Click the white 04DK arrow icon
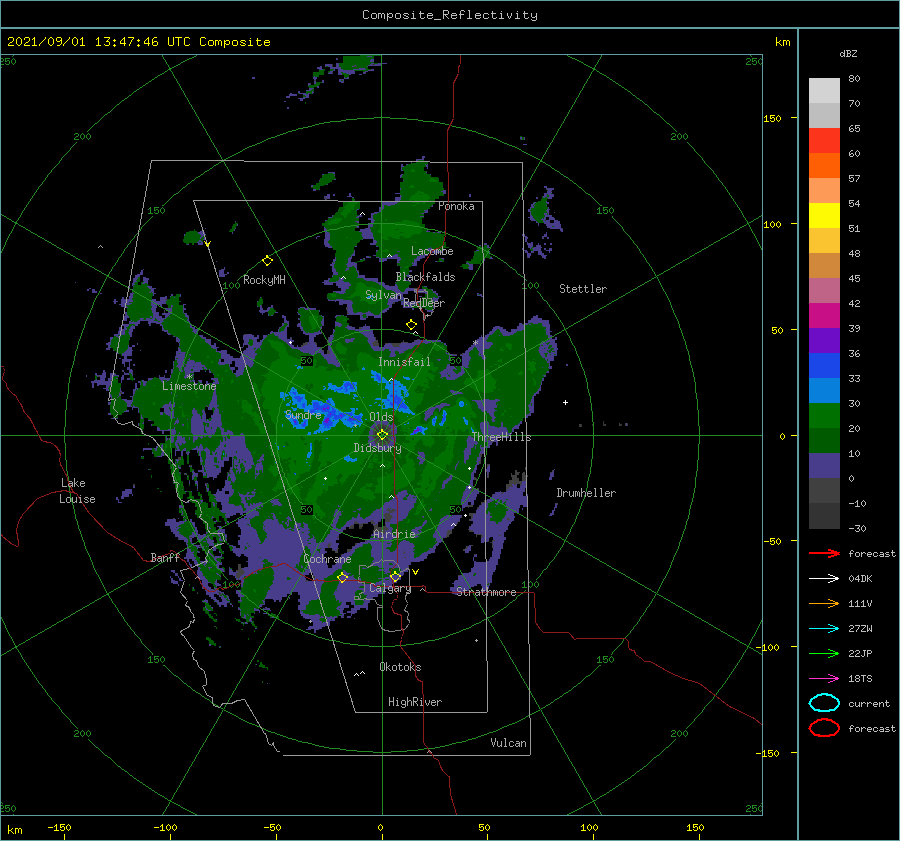The image size is (900, 841). [824, 578]
